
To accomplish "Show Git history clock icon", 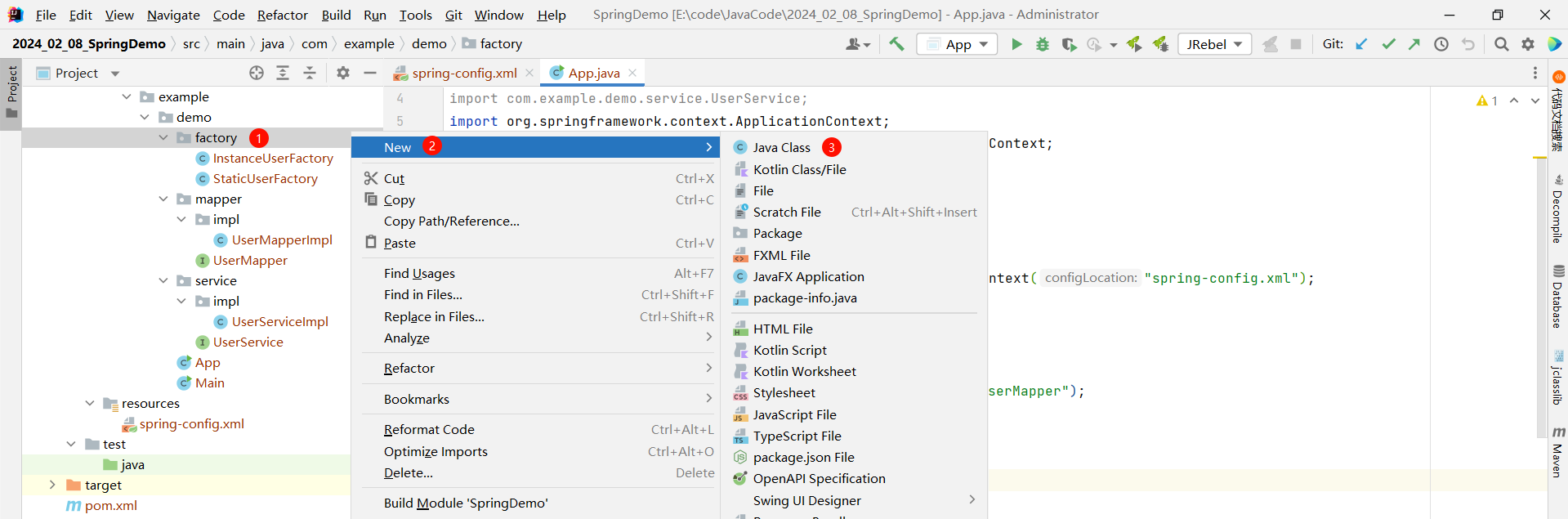I will [x=1441, y=44].
